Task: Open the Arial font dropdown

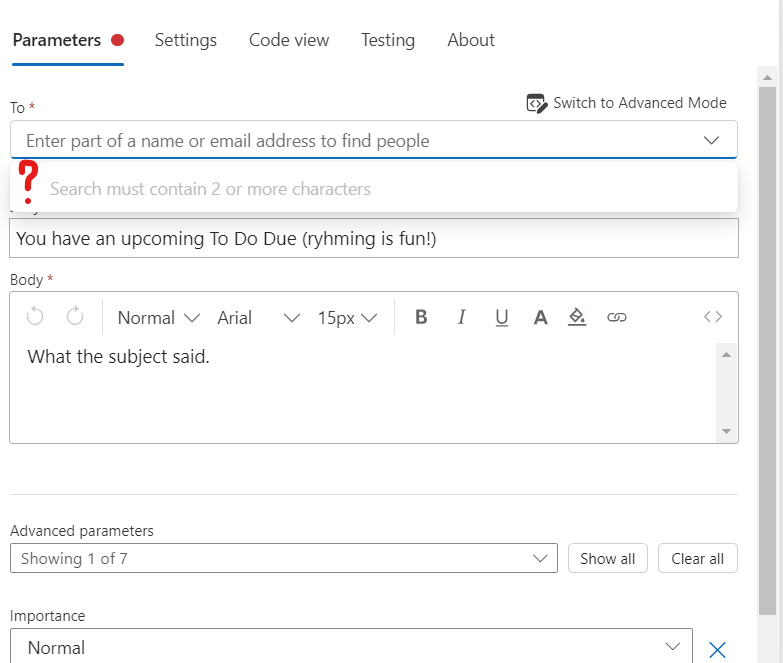Action: click(x=259, y=318)
